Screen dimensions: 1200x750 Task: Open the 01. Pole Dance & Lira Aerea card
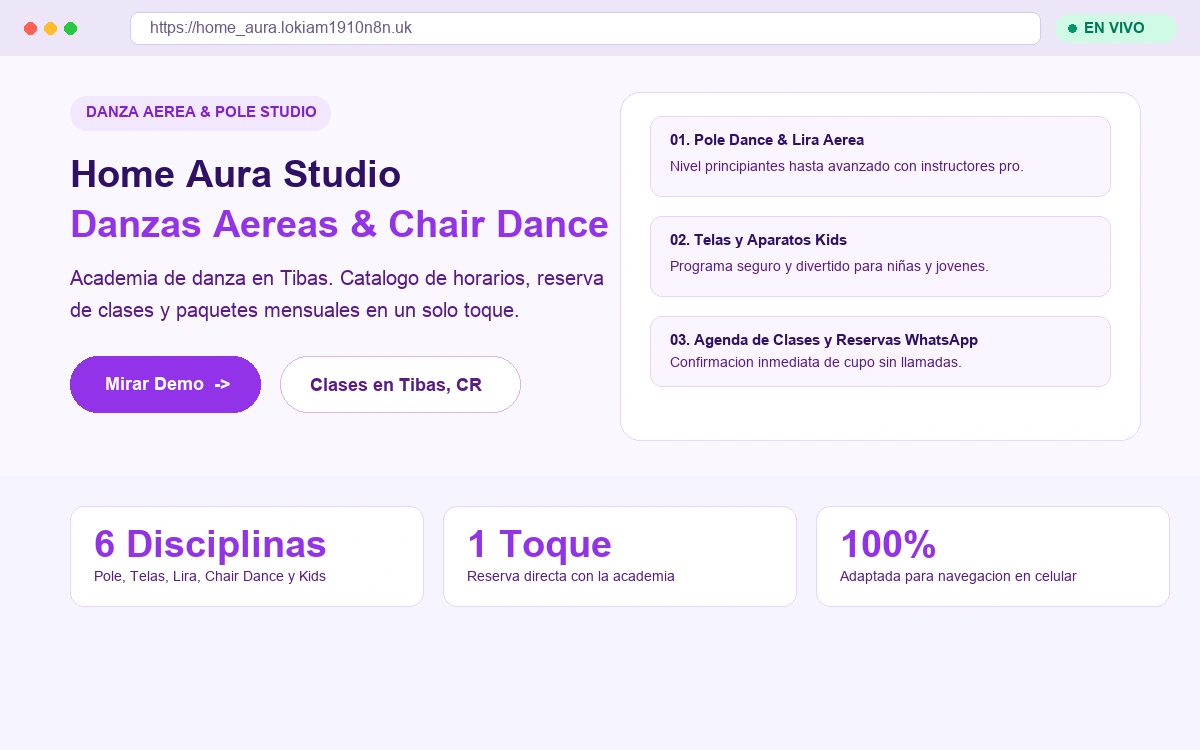880,156
